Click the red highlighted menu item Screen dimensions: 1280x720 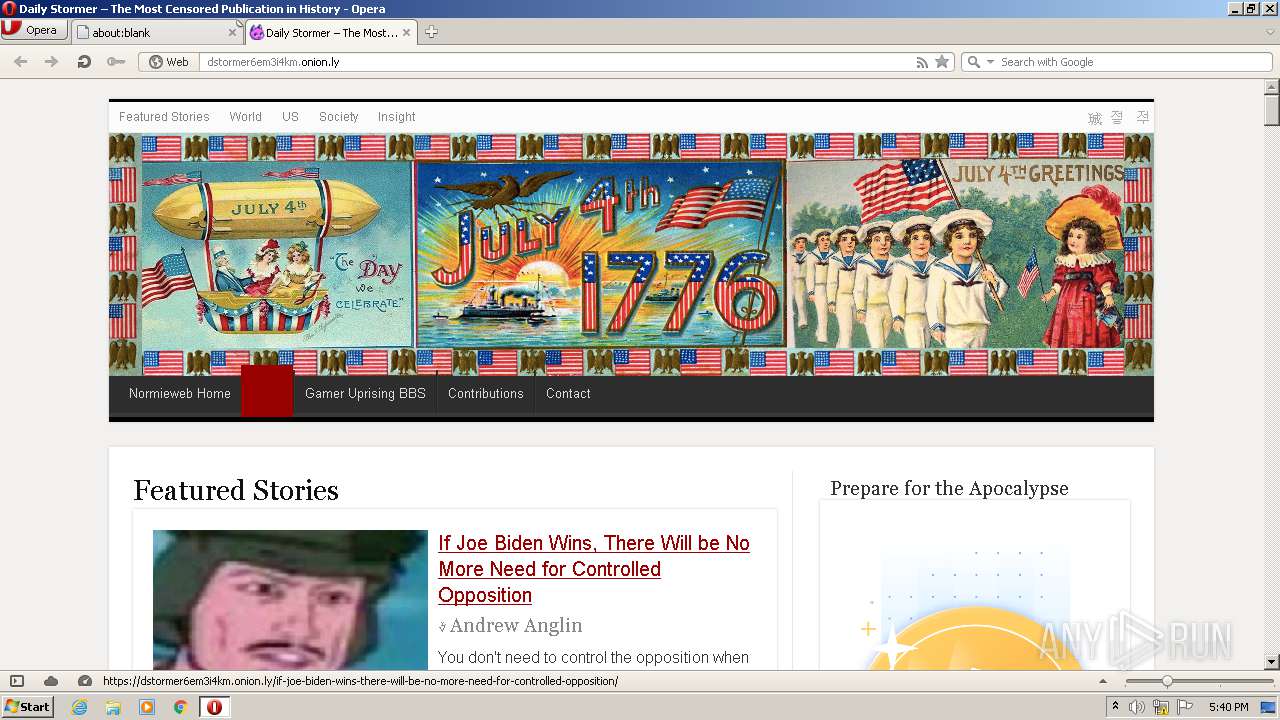[x=267, y=391]
